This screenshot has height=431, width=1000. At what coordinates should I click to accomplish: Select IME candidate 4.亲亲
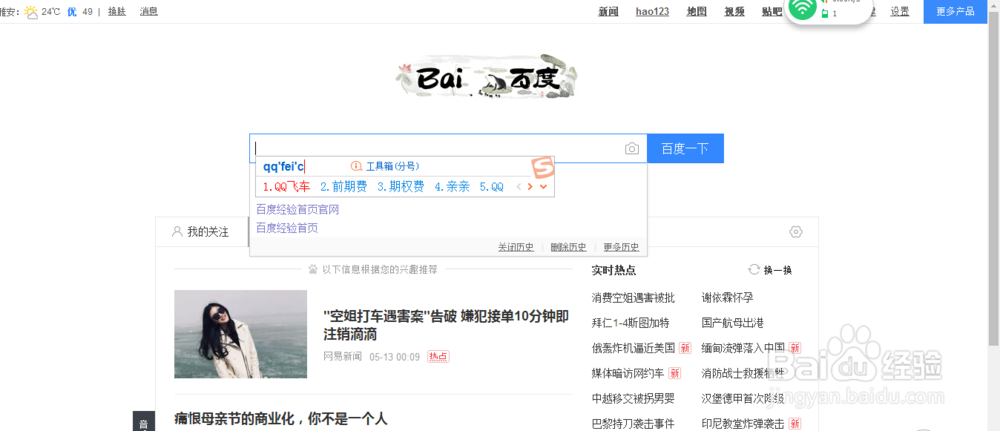[452, 187]
